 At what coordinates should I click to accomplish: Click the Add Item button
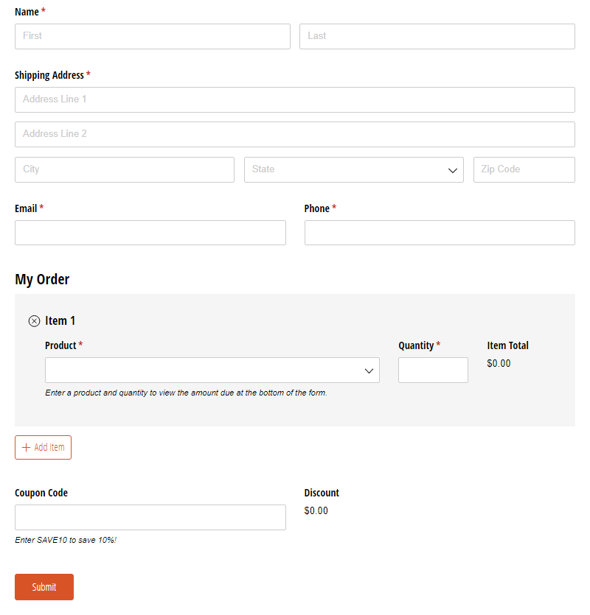pyautogui.click(x=43, y=447)
